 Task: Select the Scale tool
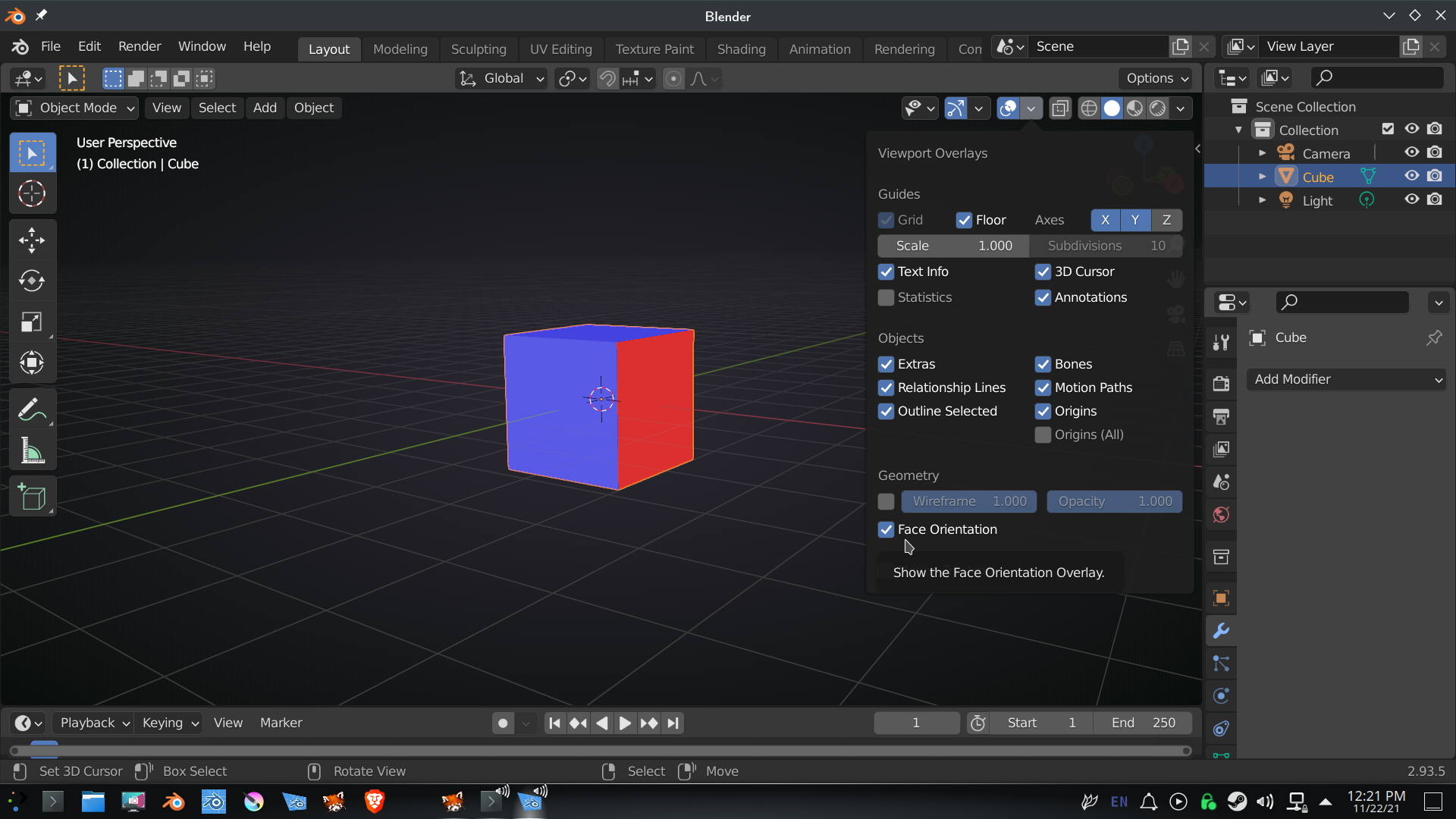[x=32, y=322]
